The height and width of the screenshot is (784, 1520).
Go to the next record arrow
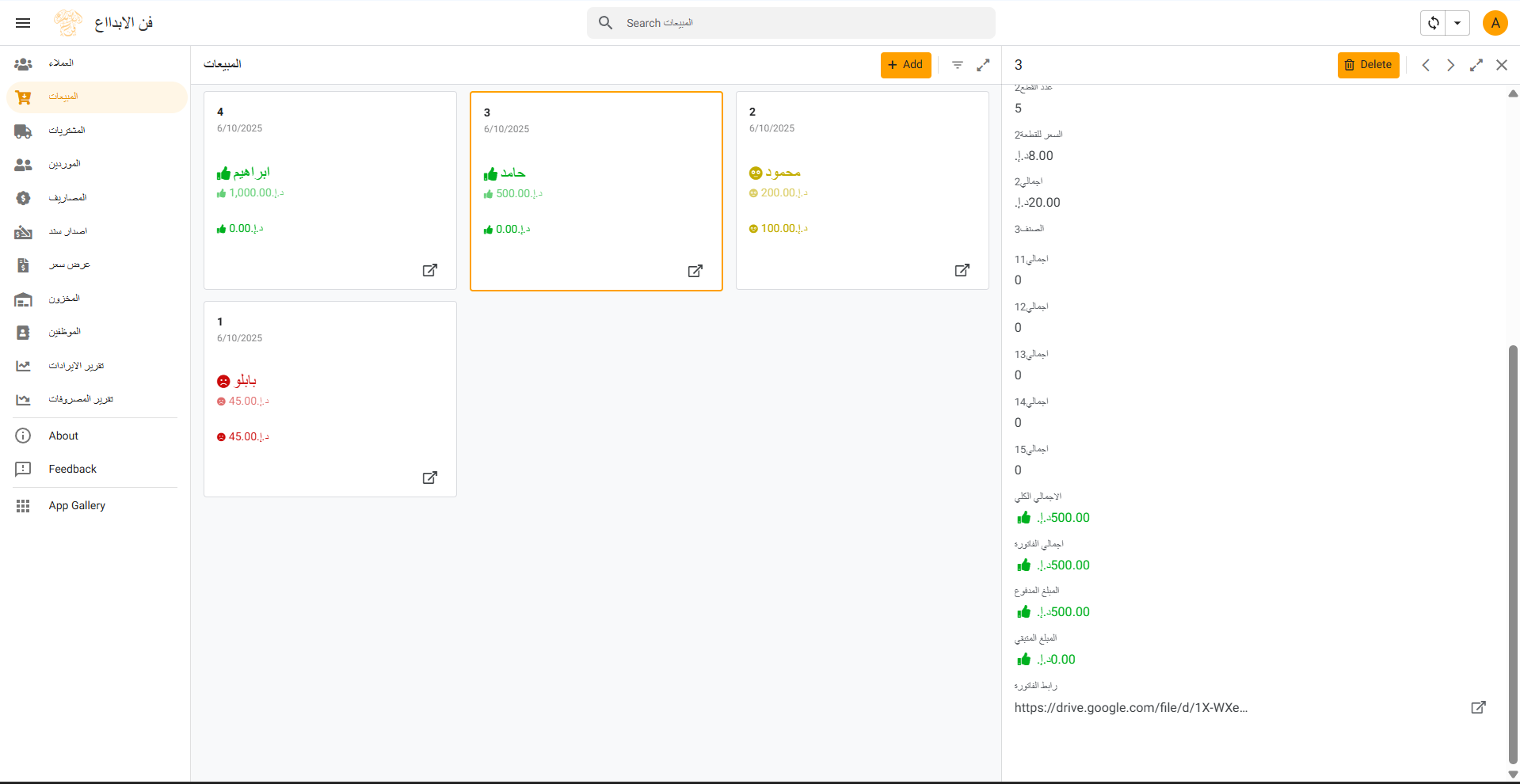[1450, 65]
